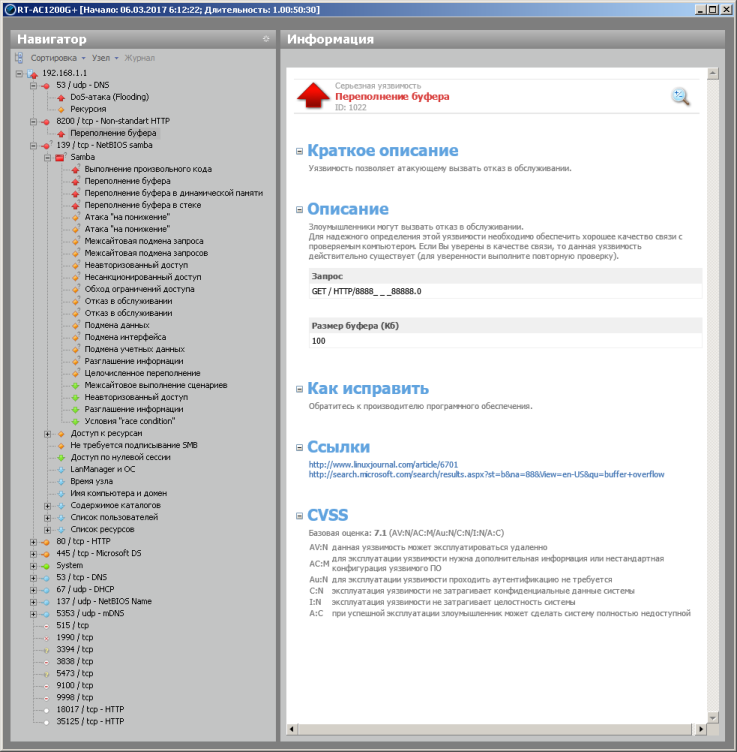This screenshot has height=752, width=737.
Task: Click the orange icon beside Рекурсия
Action: click(61, 109)
